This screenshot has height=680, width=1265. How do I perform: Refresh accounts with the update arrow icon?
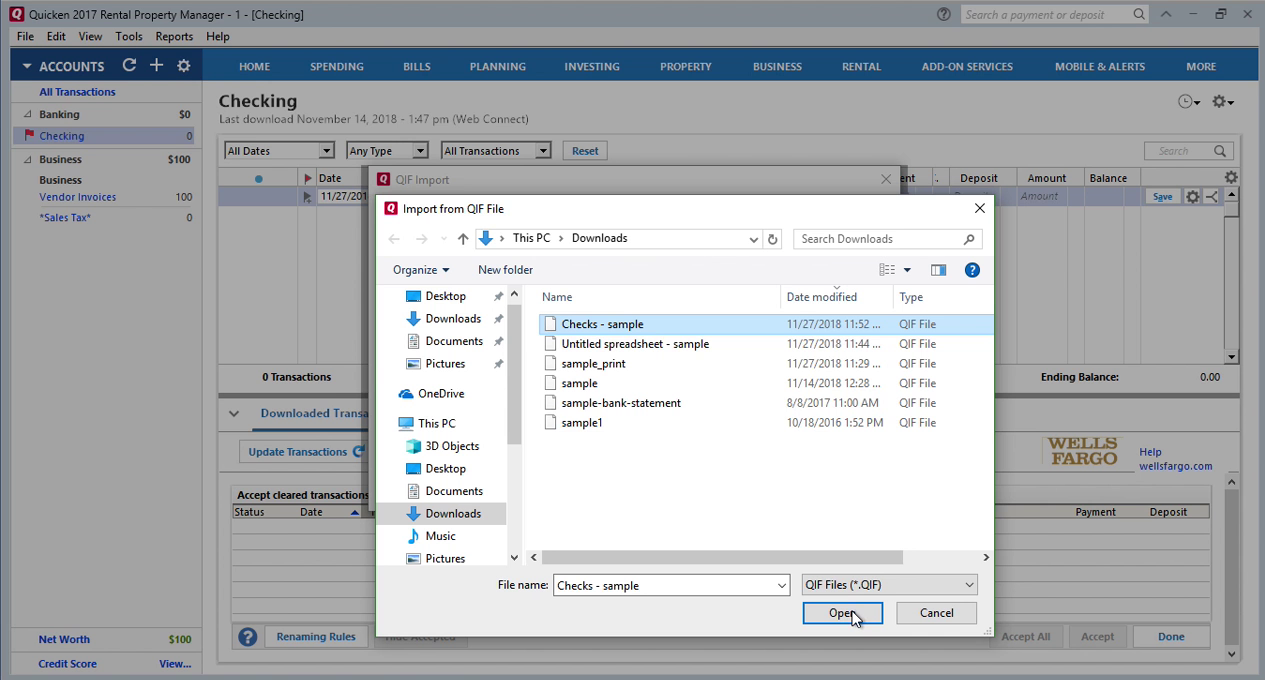(129, 65)
